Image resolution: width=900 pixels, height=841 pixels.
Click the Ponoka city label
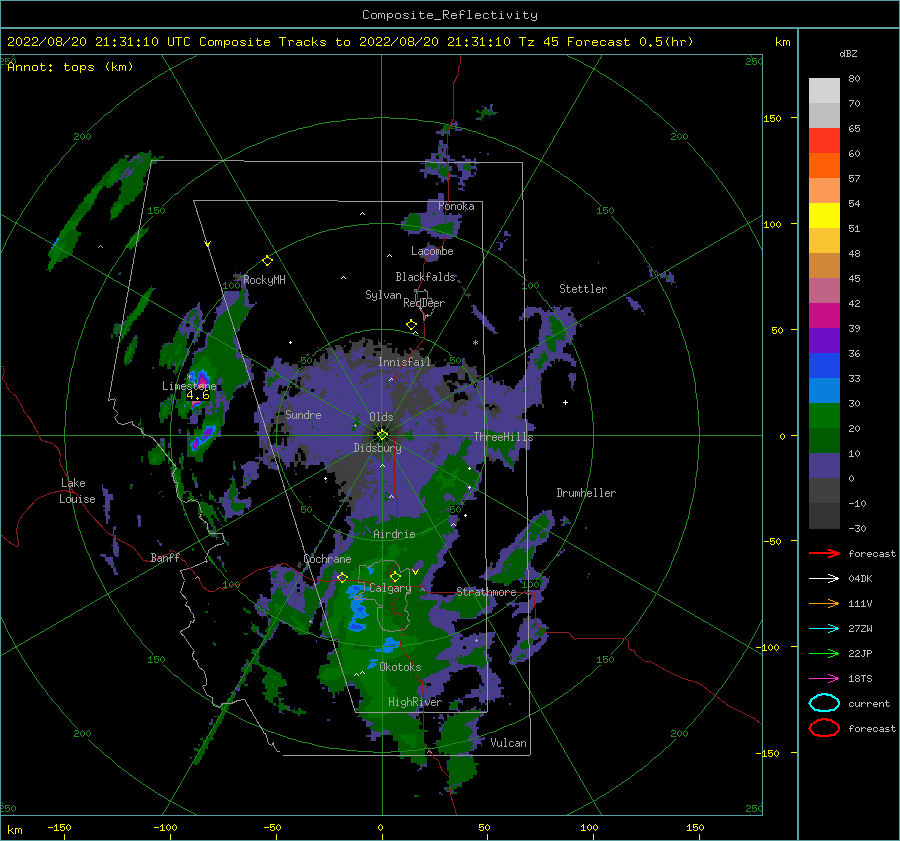456,206
